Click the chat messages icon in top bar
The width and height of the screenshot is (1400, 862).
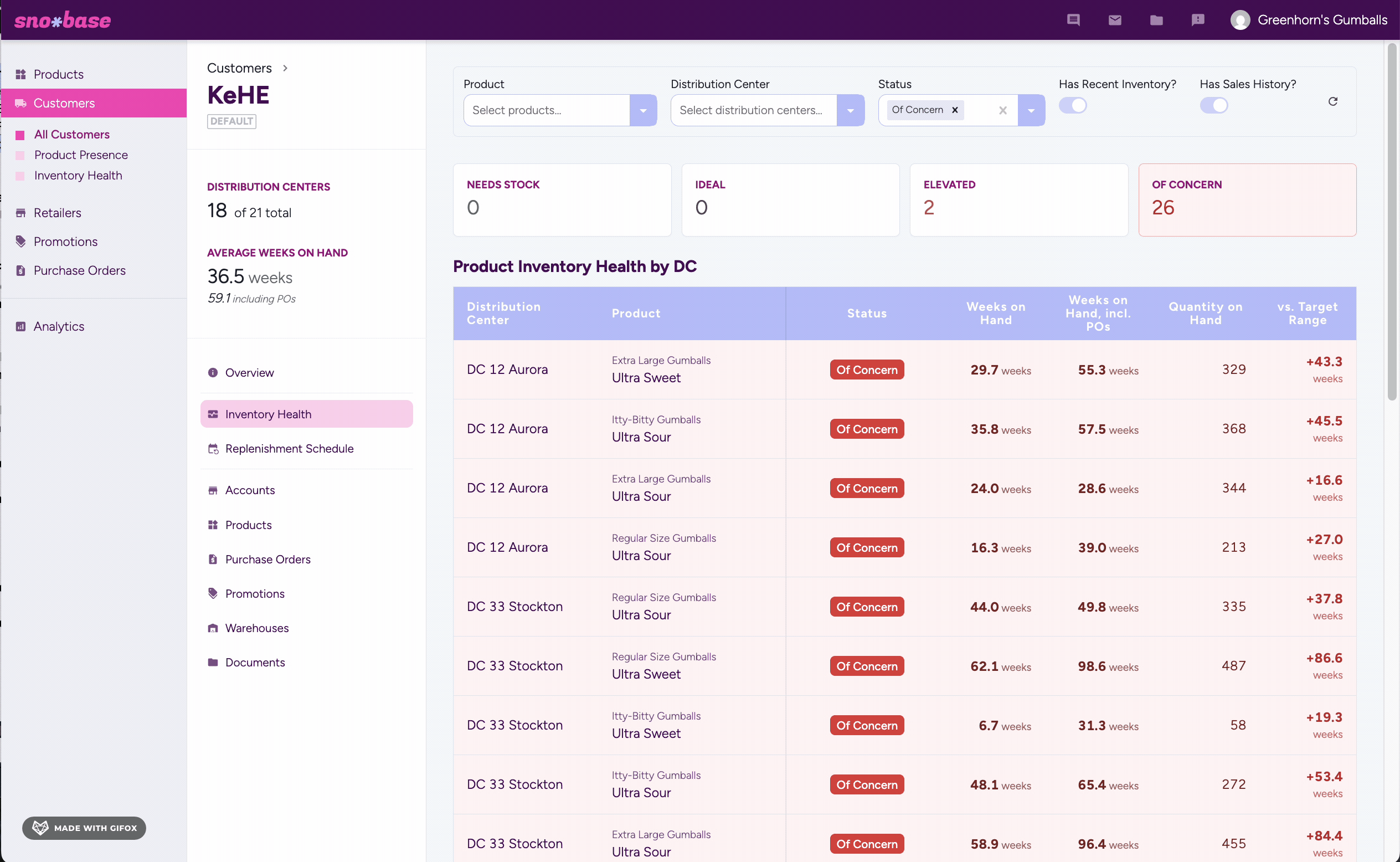point(1073,20)
